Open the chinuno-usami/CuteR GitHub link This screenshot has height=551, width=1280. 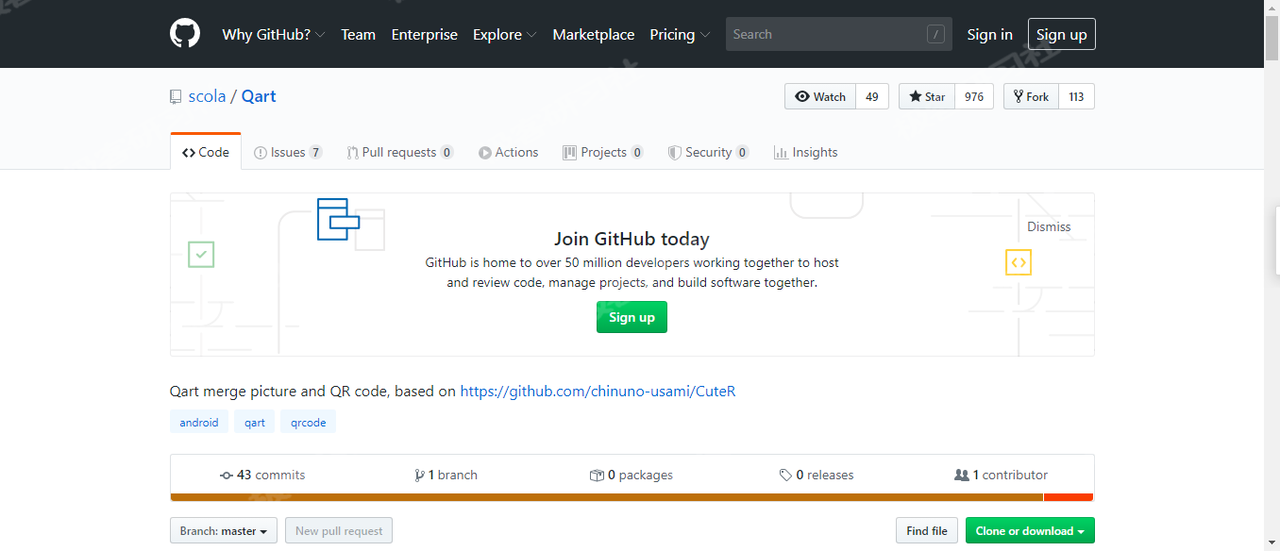coord(598,391)
